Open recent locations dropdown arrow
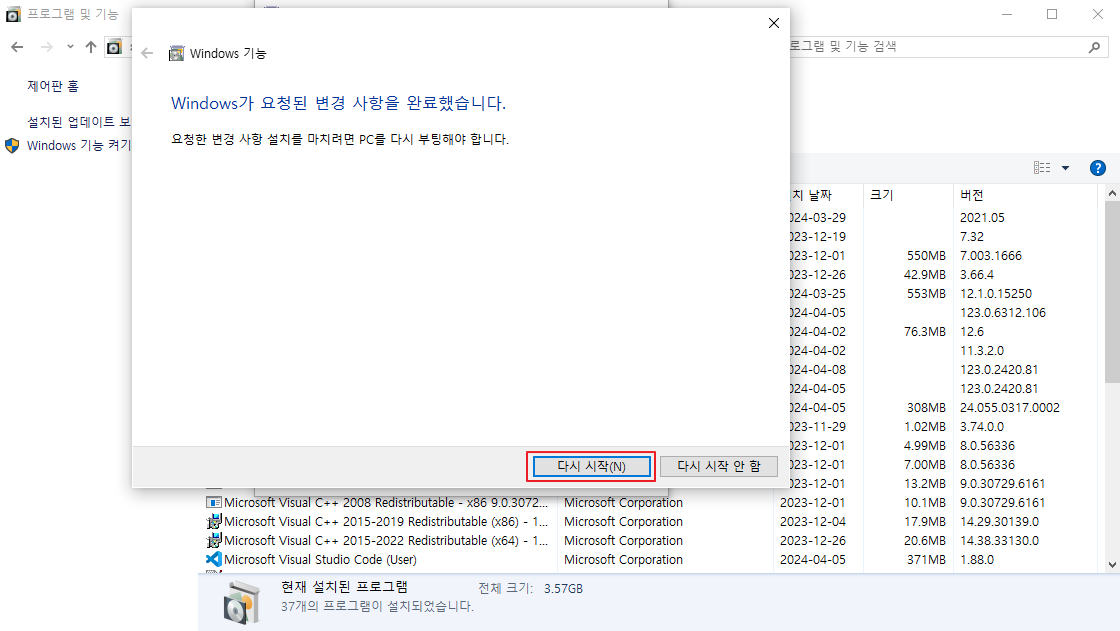 (x=70, y=47)
